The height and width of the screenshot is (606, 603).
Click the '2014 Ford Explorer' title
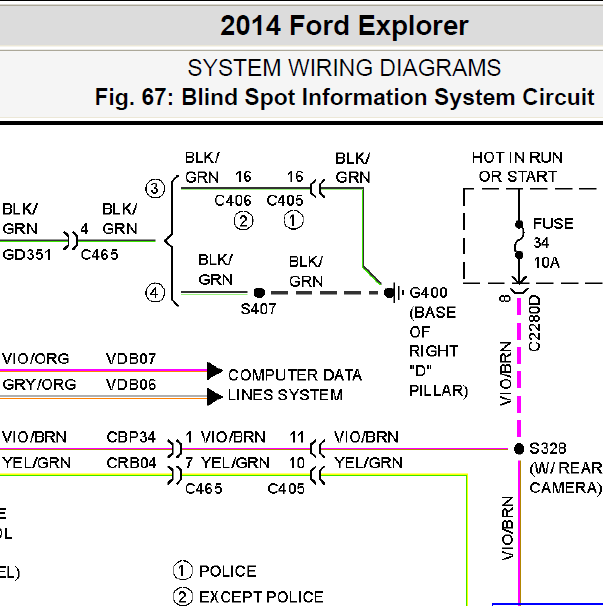point(344,26)
